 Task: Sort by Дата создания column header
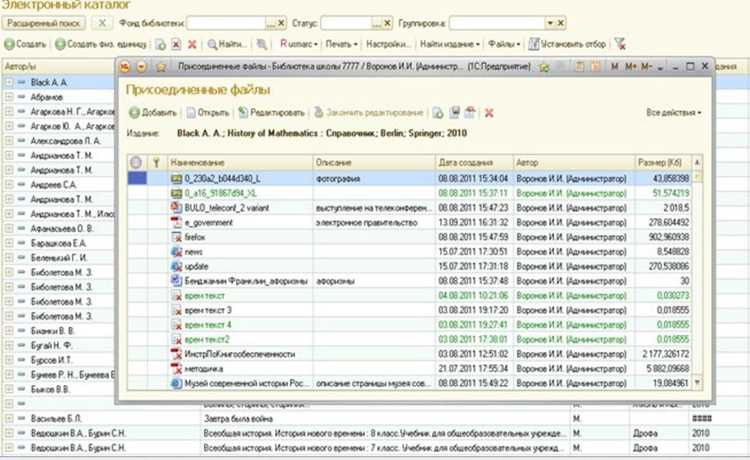pos(474,163)
